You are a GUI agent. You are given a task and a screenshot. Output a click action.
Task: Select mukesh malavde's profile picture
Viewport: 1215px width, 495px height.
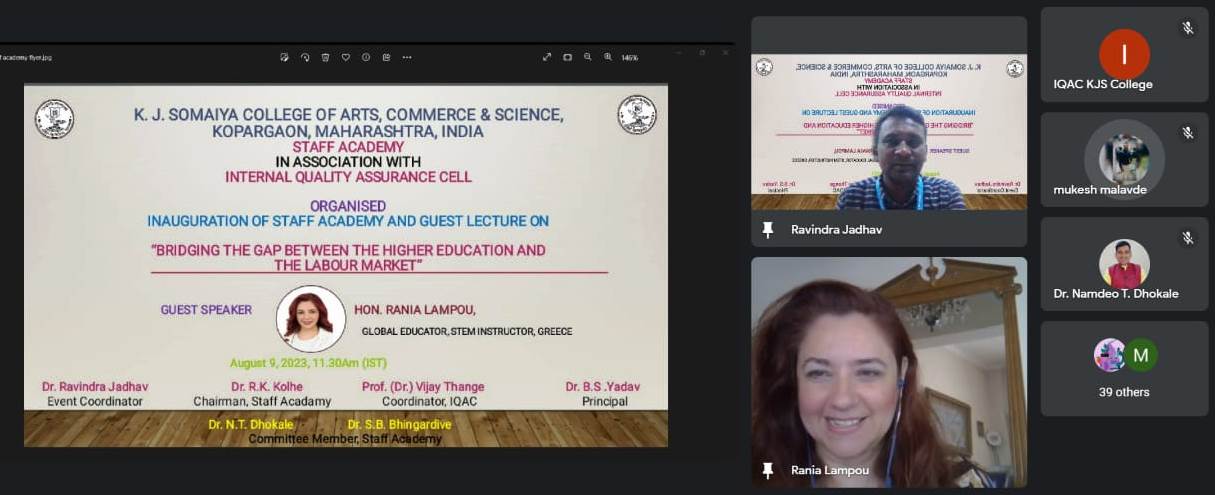click(x=1124, y=159)
